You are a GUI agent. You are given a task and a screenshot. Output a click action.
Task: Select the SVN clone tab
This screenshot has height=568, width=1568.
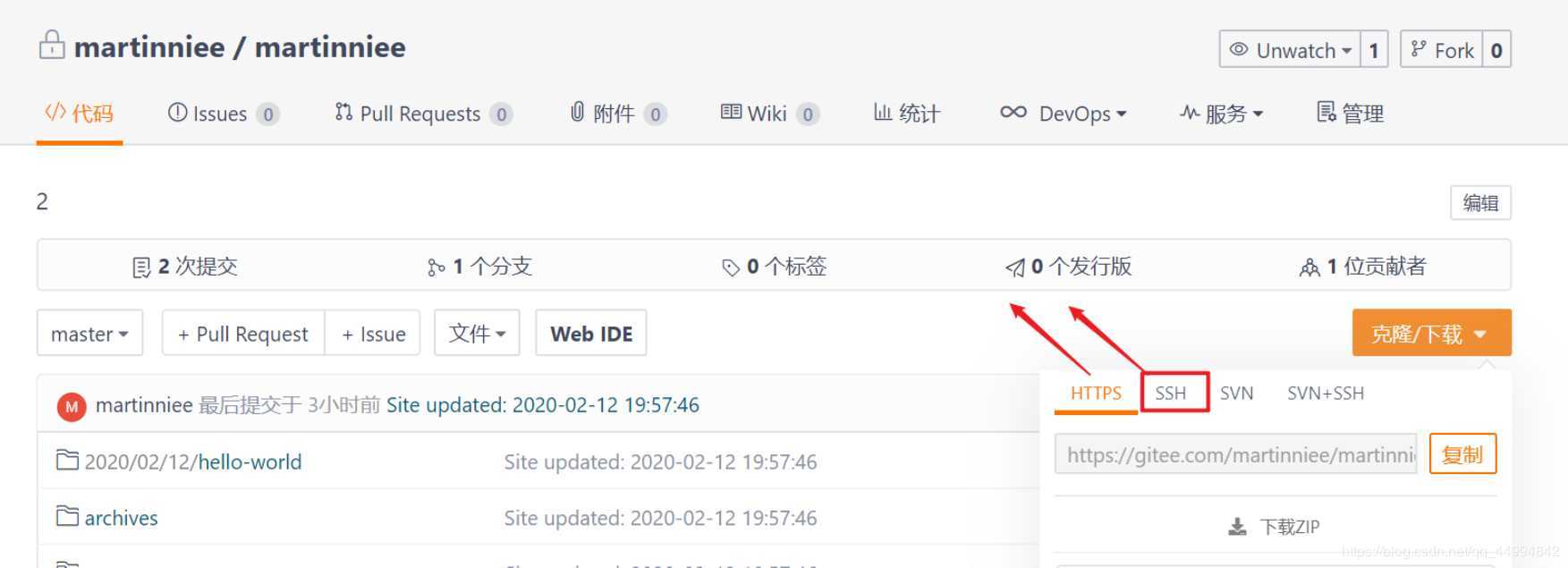(1237, 394)
